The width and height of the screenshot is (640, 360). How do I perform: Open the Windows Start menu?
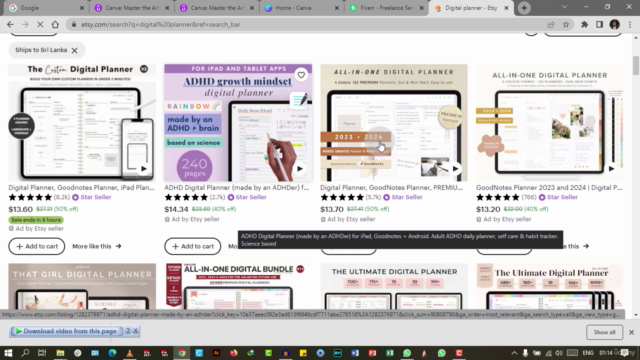click(8, 353)
